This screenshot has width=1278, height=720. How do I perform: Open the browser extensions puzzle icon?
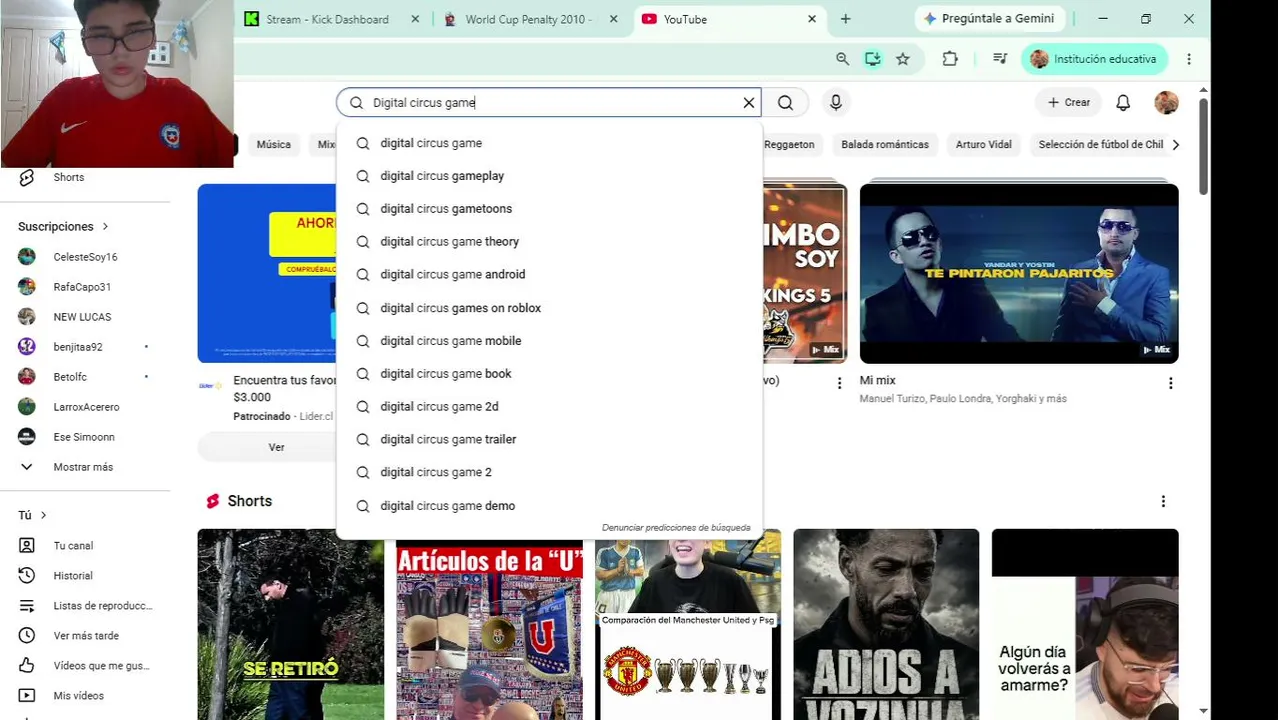[x=950, y=59]
